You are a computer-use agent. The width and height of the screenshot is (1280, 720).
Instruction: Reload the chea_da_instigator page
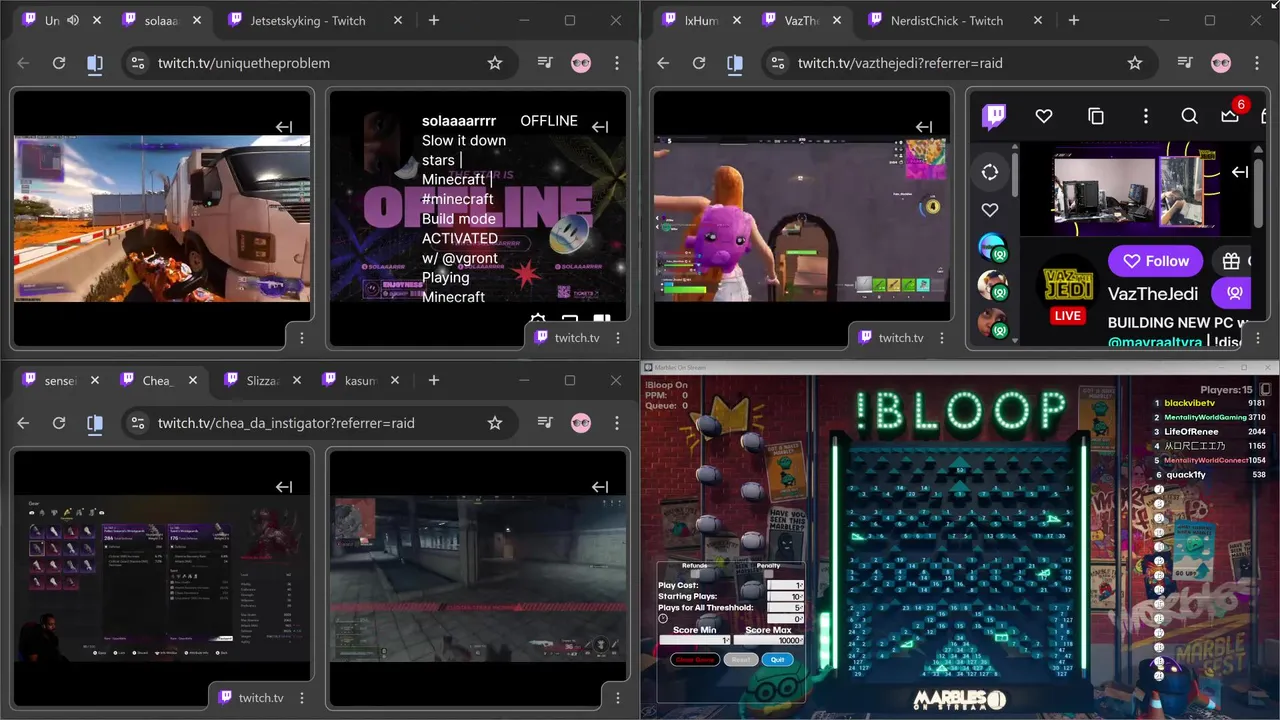tap(59, 423)
